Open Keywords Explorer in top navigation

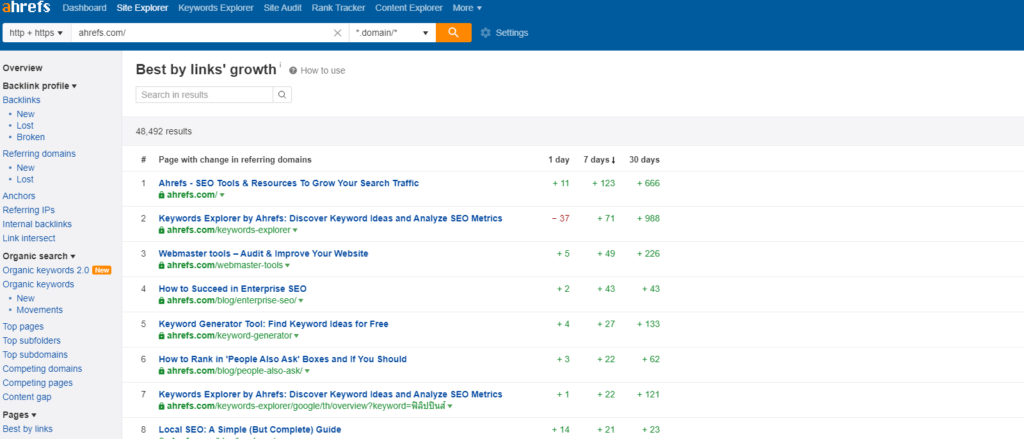[216, 8]
